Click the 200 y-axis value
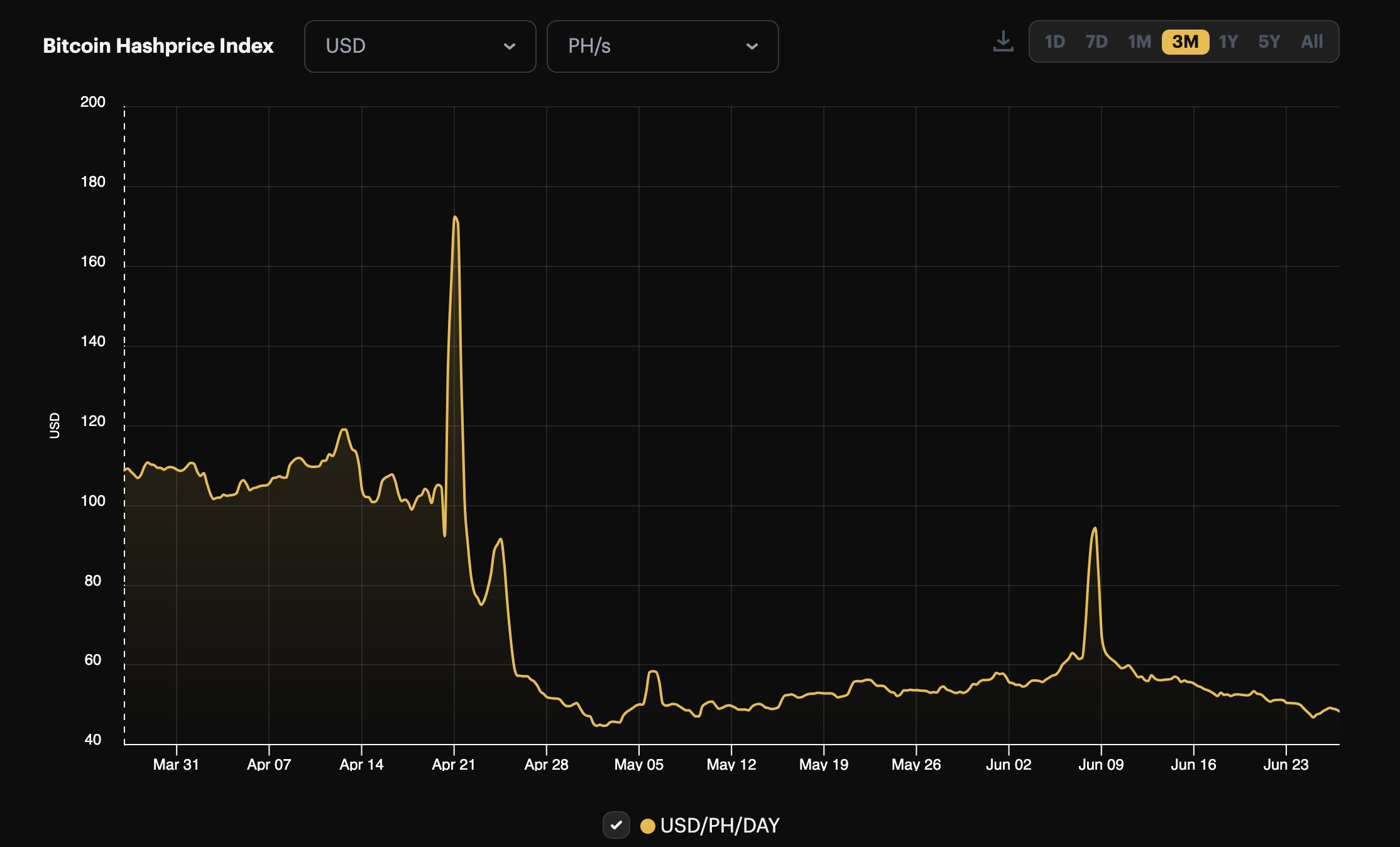Image resolution: width=1400 pixels, height=847 pixels. tap(93, 102)
